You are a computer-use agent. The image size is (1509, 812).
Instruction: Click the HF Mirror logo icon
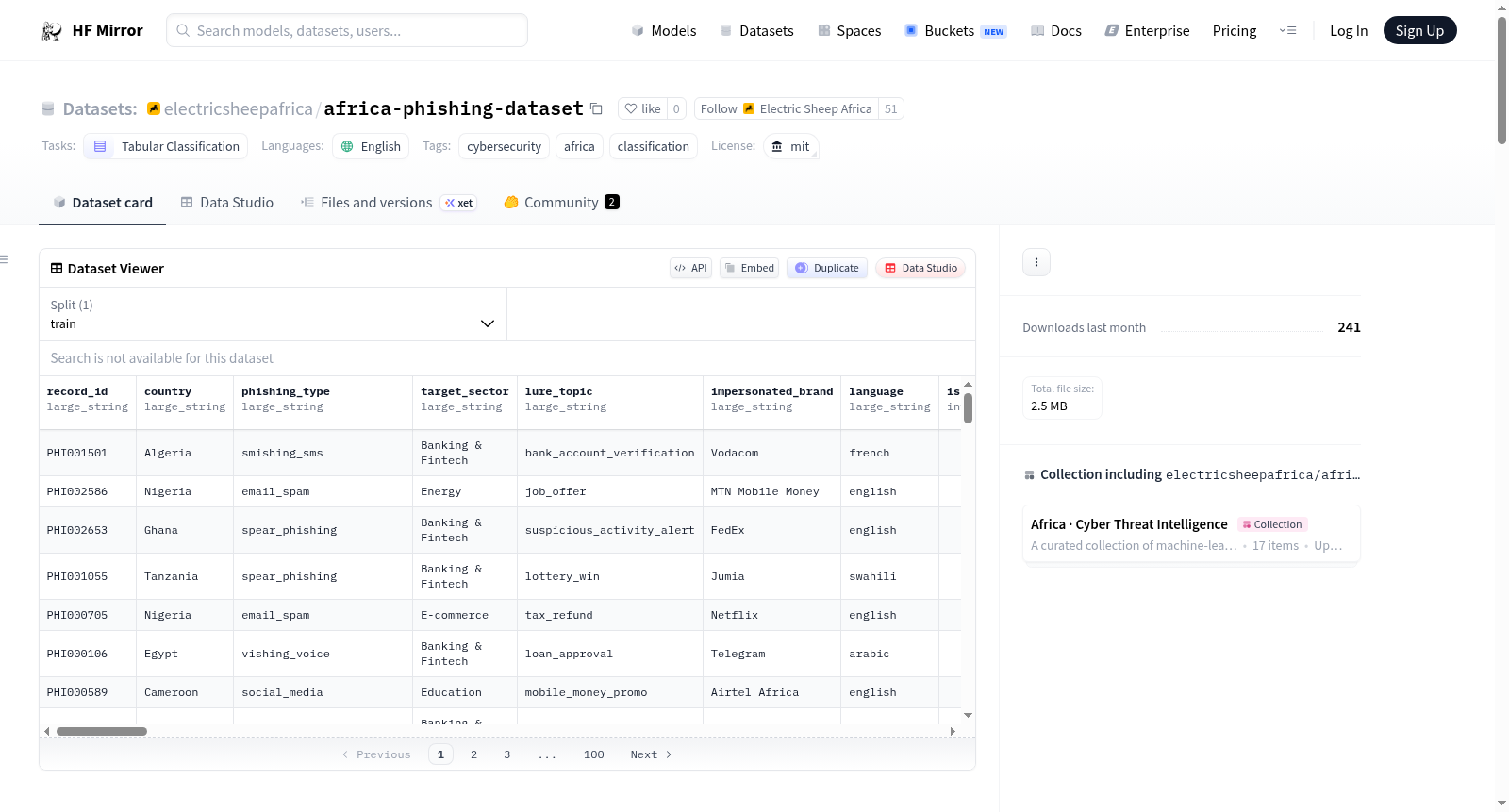tap(52, 31)
